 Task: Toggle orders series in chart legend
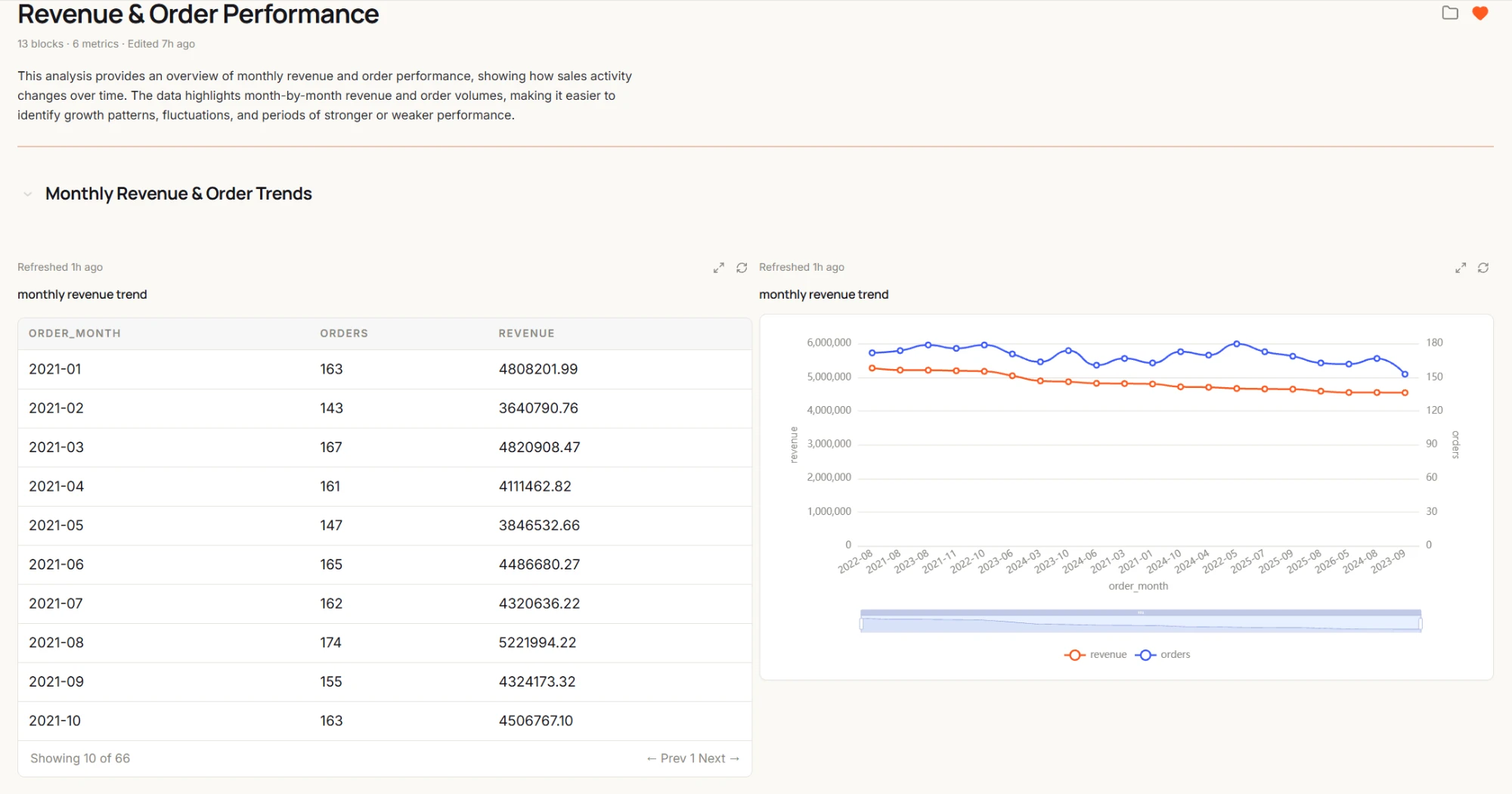(1163, 655)
